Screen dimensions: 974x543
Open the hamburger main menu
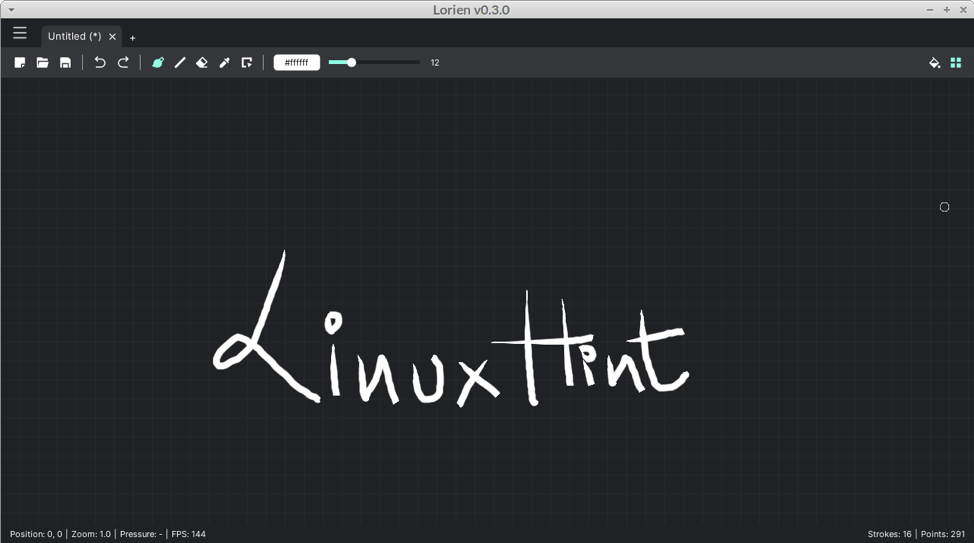pyautogui.click(x=20, y=33)
